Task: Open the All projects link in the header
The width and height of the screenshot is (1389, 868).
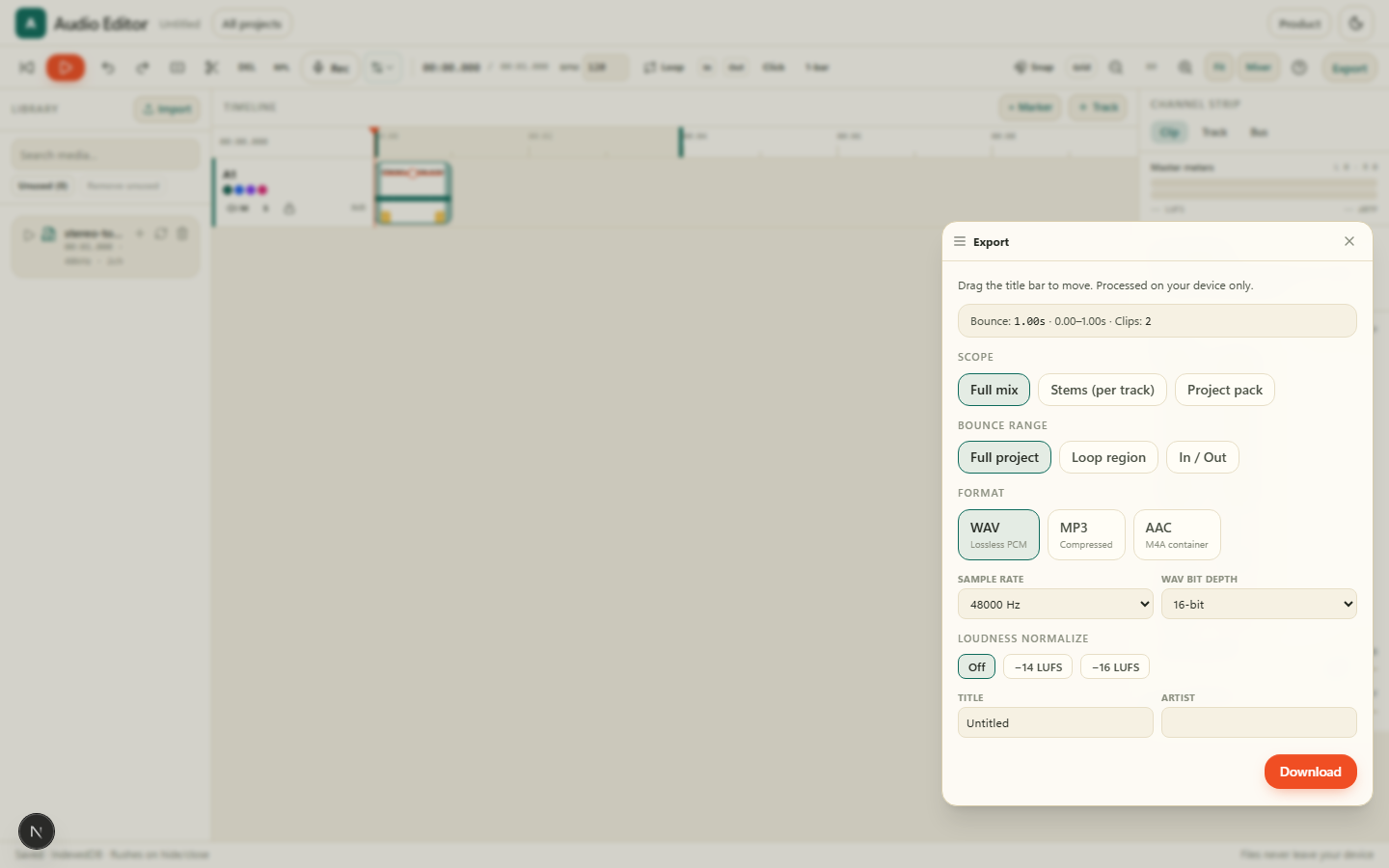Action: (252, 23)
